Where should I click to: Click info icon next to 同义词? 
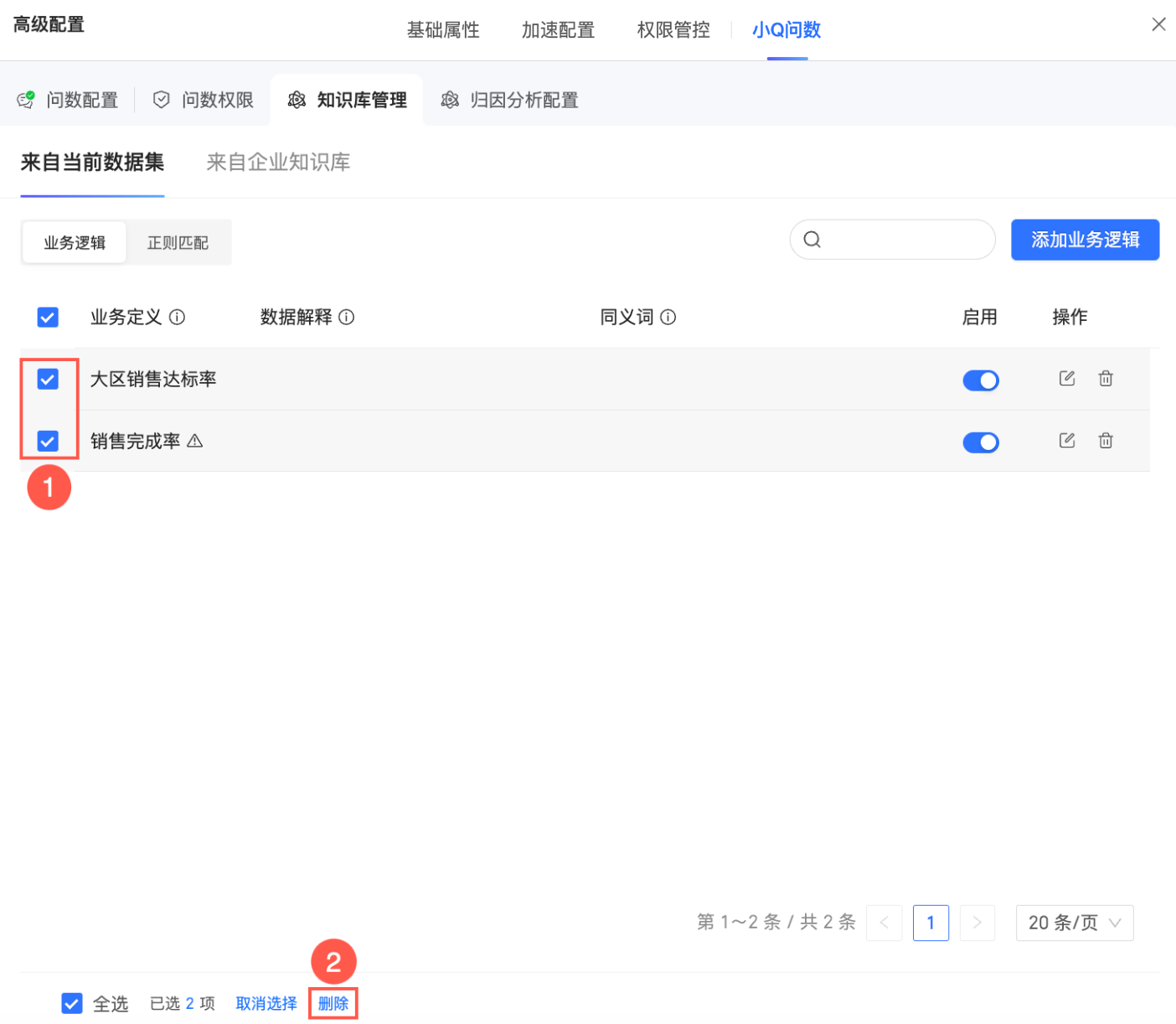point(668,317)
